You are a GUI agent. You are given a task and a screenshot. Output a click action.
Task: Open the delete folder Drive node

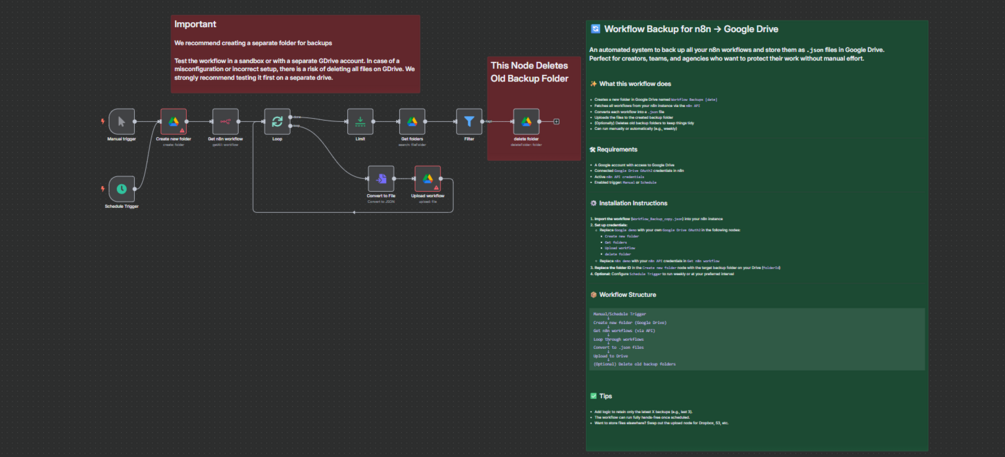(526, 121)
